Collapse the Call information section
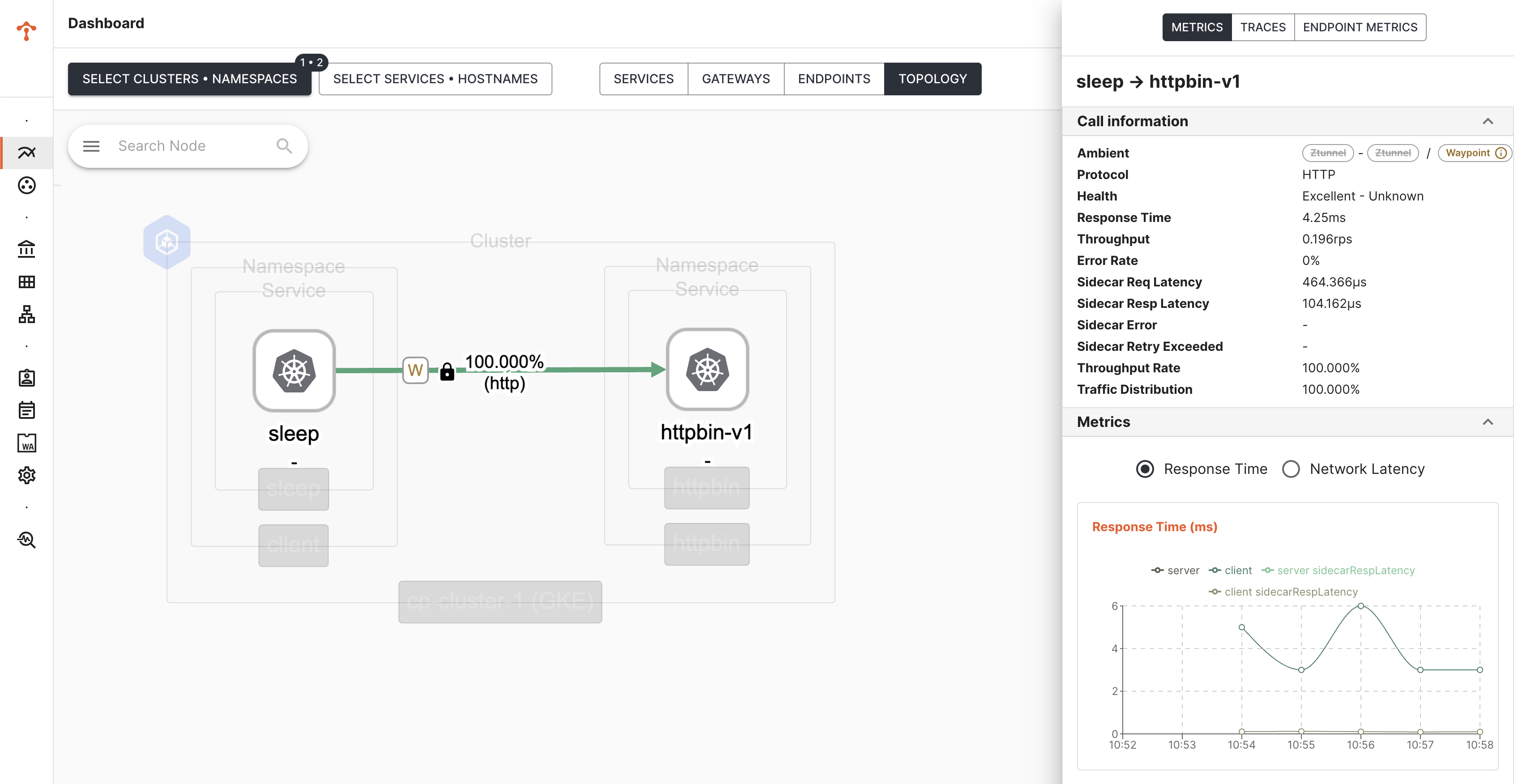The width and height of the screenshot is (1514, 784). (x=1487, y=121)
